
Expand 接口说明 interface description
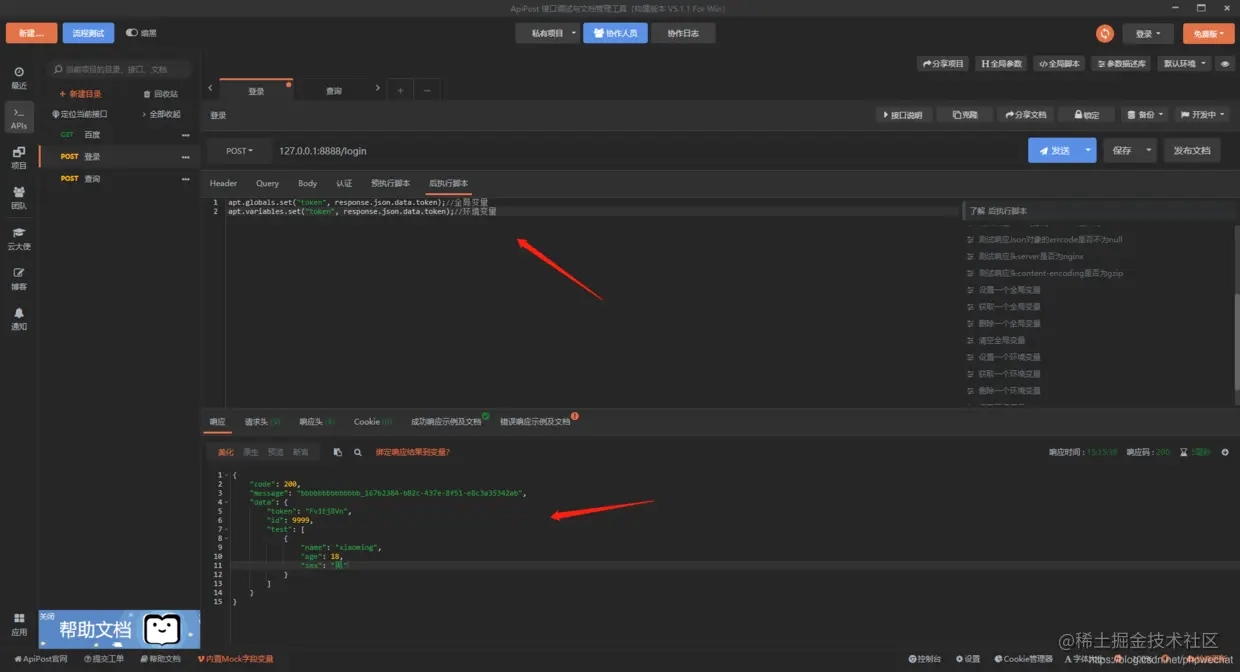(x=904, y=115)
